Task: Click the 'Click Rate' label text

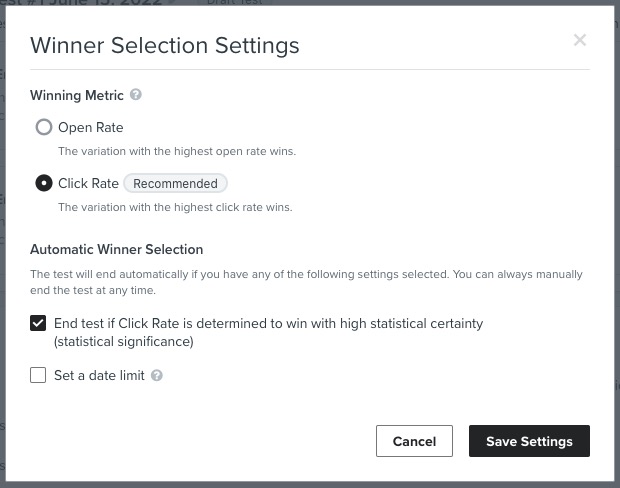Action: coord(88,184)
